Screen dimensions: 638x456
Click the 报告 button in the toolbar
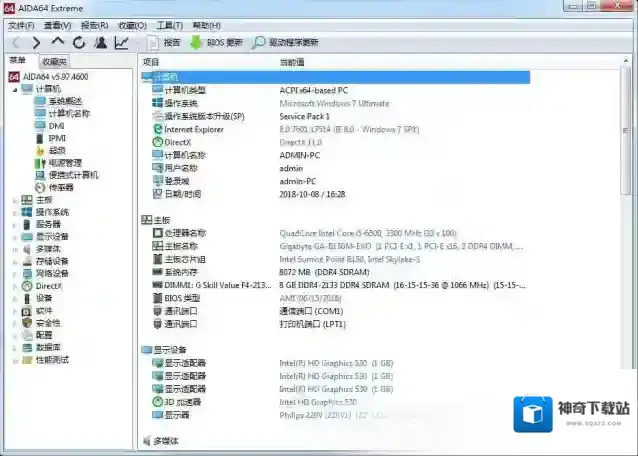pyautogui.click(x=164, y=43)
